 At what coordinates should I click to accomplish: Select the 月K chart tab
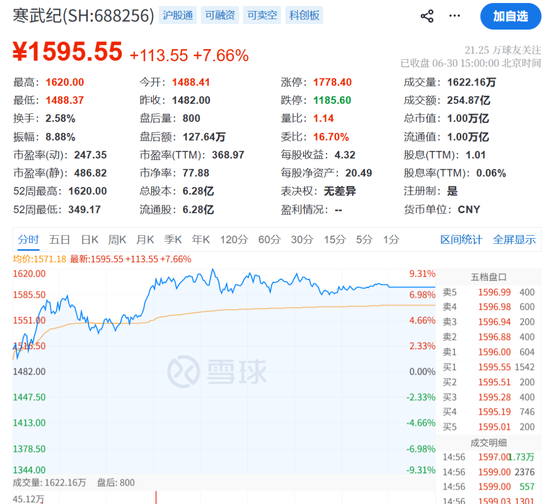pyautogui.click(x=145, y=240)
